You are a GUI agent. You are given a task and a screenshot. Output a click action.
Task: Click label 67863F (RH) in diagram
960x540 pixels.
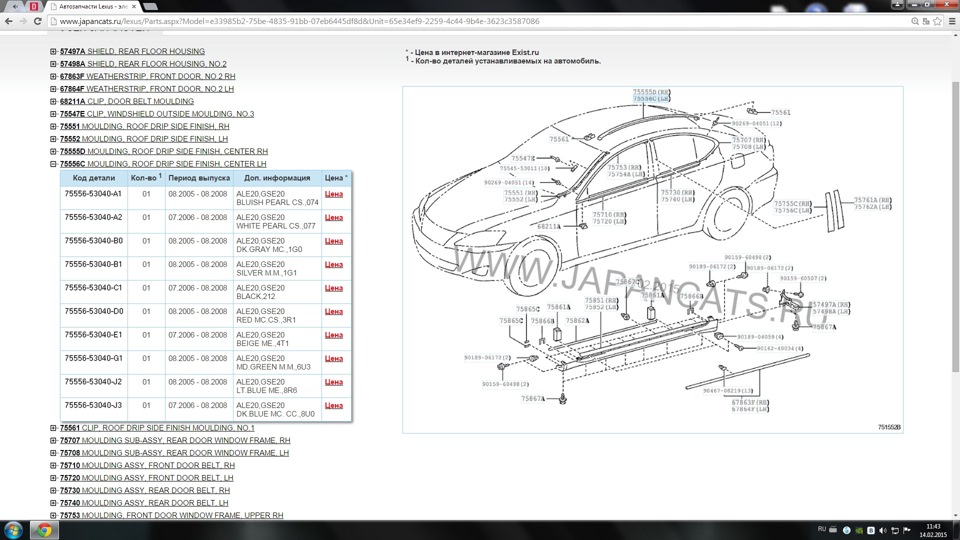pos(750,402)
